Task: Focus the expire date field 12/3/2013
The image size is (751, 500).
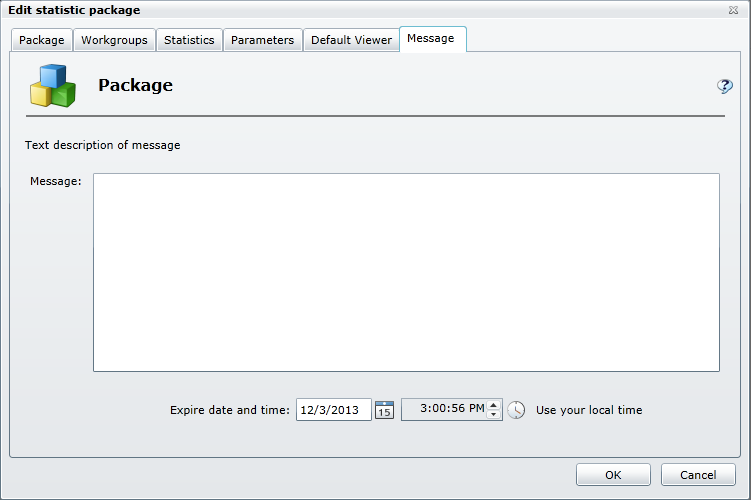Action: (x=333, y=410)
